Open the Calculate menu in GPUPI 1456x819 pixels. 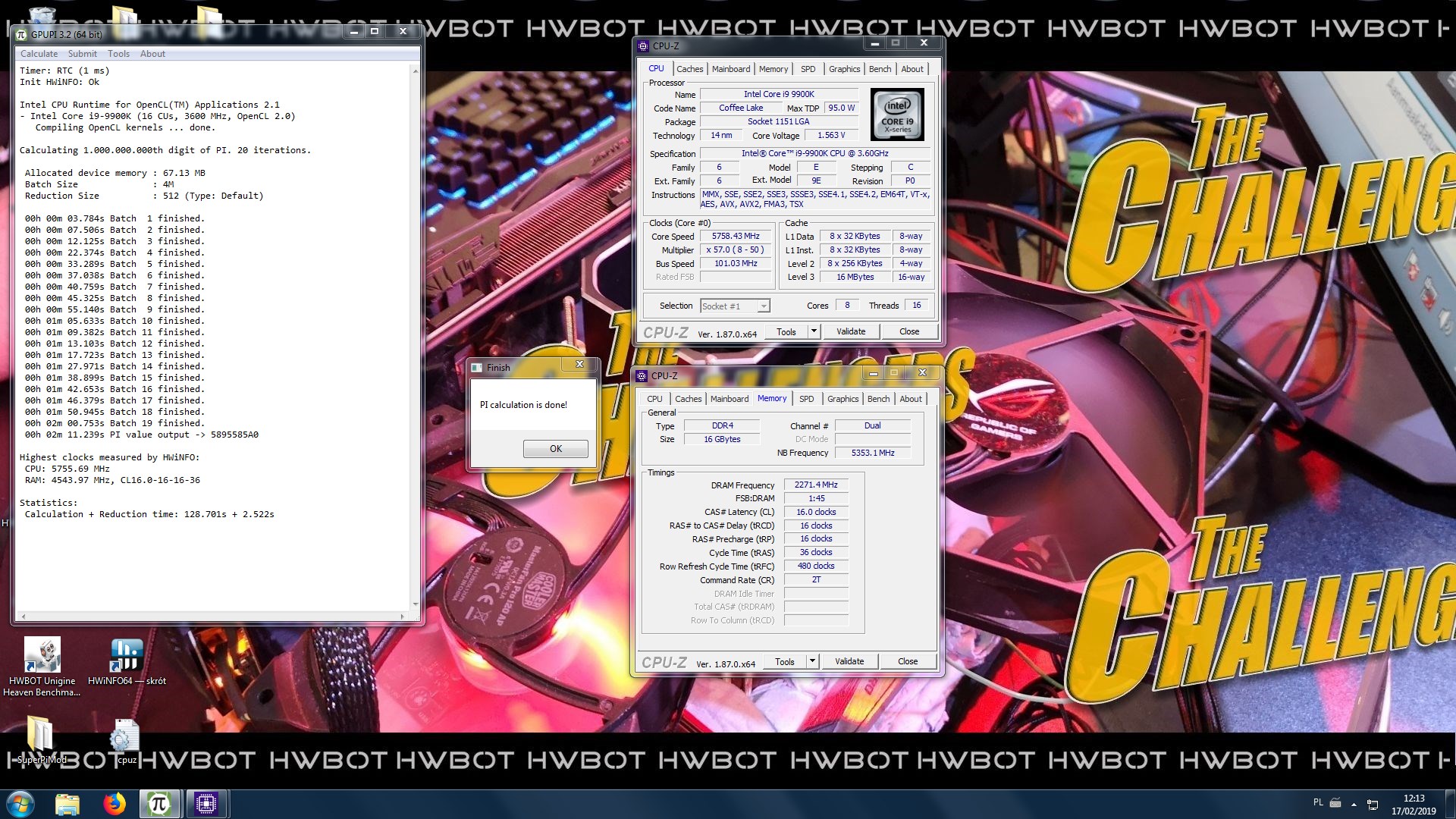pyautogui.click(x=39, y=54)
